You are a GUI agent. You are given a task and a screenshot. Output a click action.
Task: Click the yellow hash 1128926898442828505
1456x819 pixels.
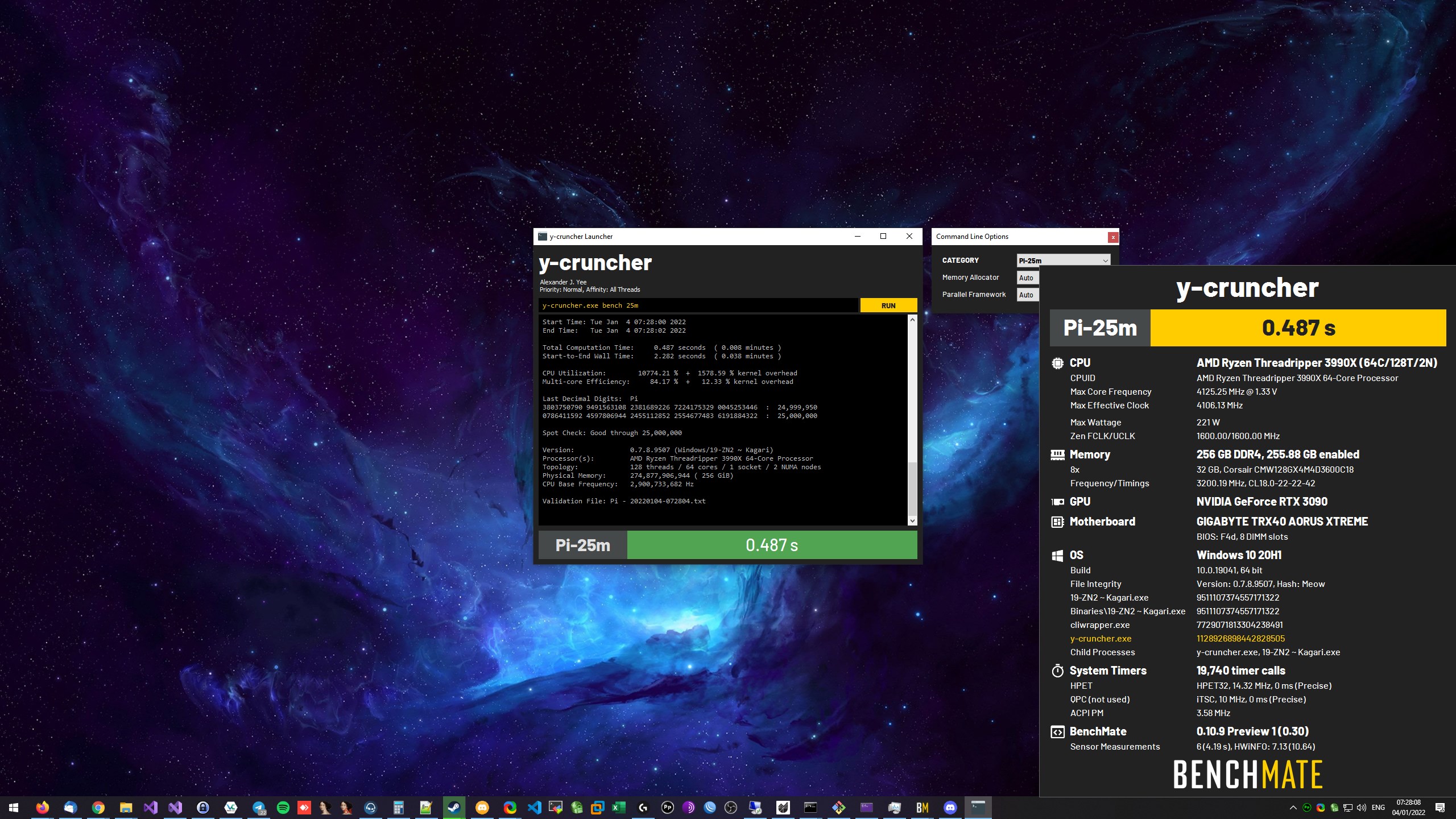tap(1240, 639)
